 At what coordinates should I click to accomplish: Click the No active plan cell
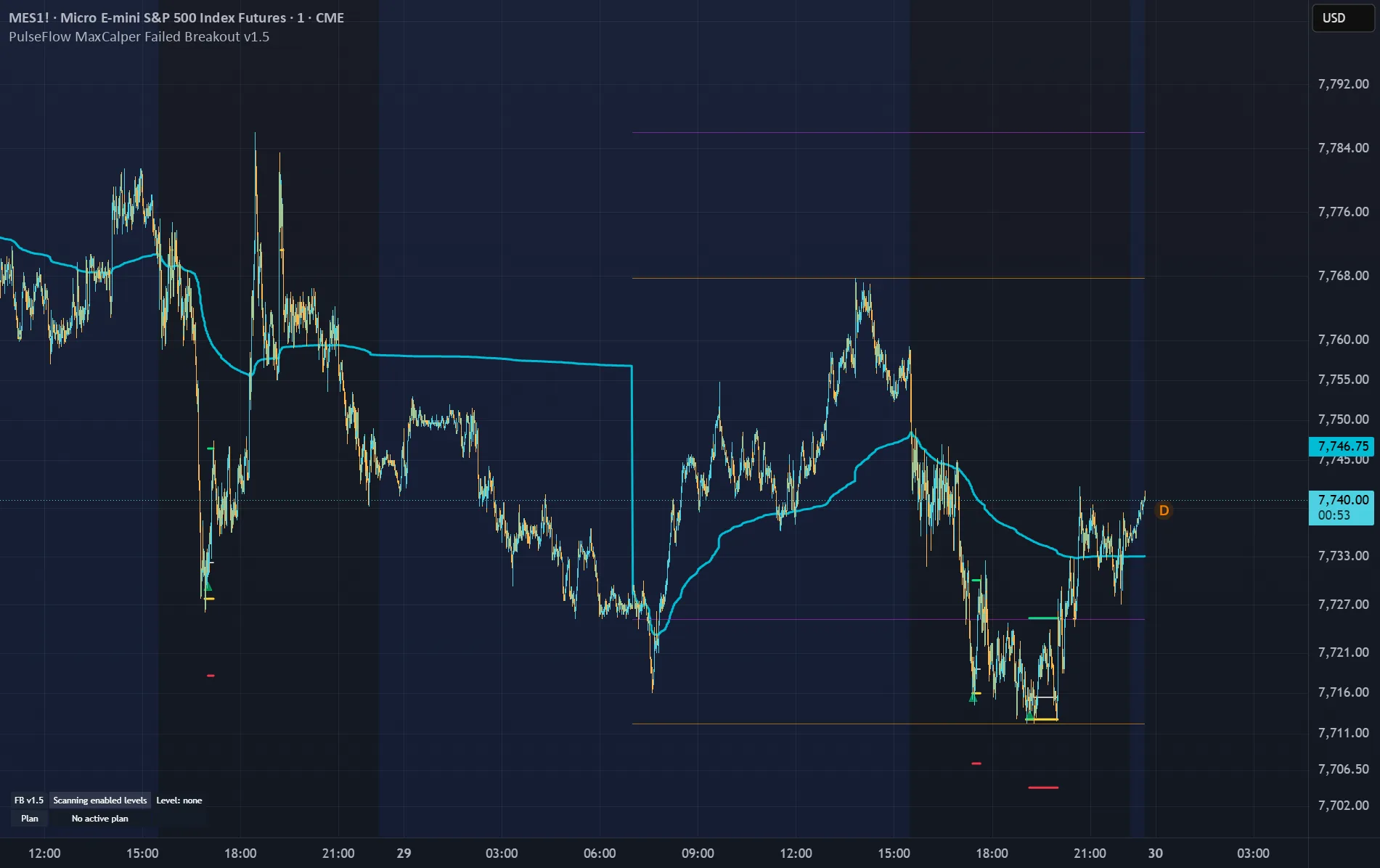(100, 819)
